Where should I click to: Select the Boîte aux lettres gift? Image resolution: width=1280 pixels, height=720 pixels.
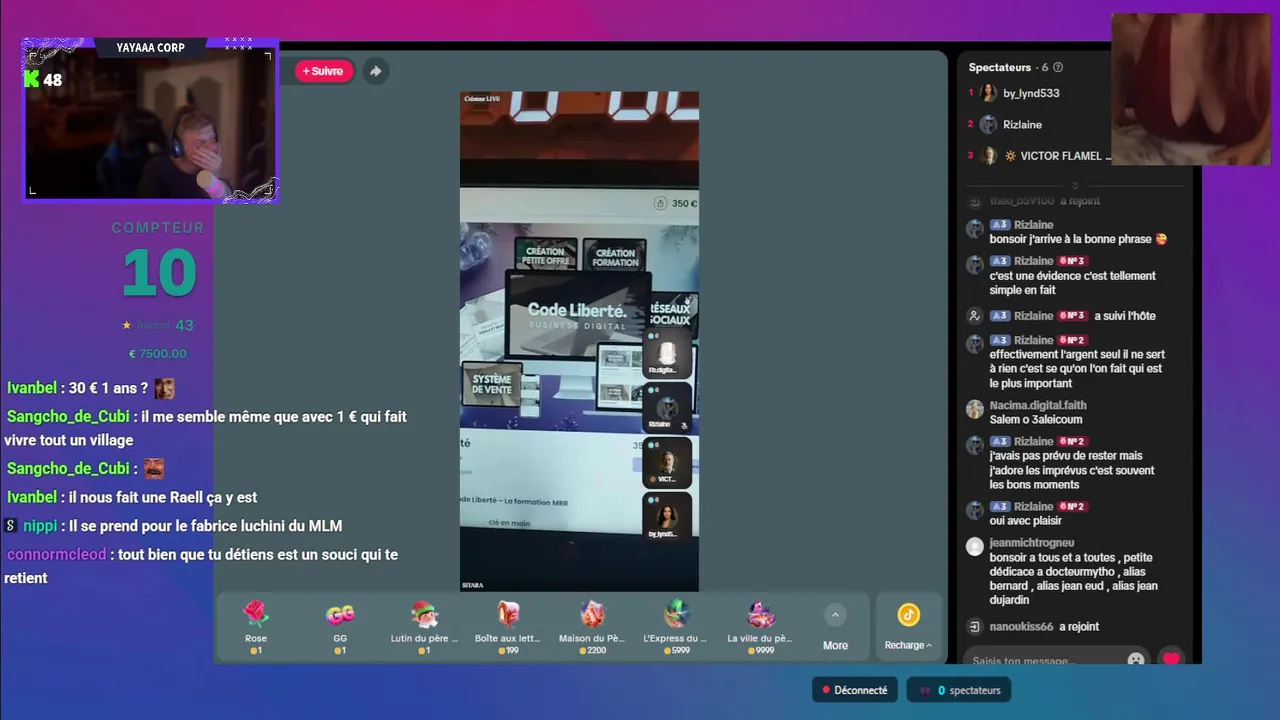(x=508, y=628)
